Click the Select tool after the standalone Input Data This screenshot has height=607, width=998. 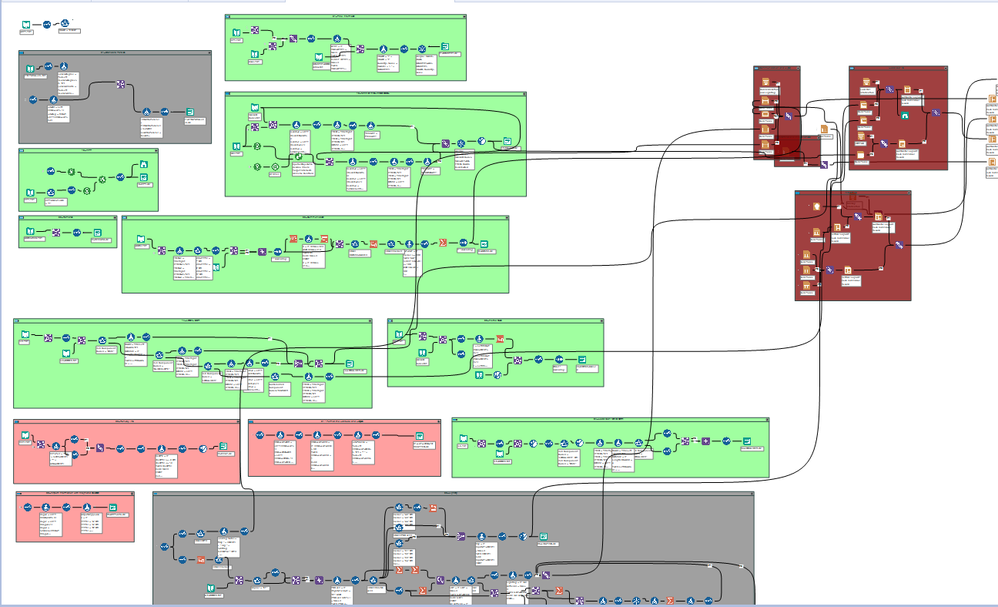point(46,25)
